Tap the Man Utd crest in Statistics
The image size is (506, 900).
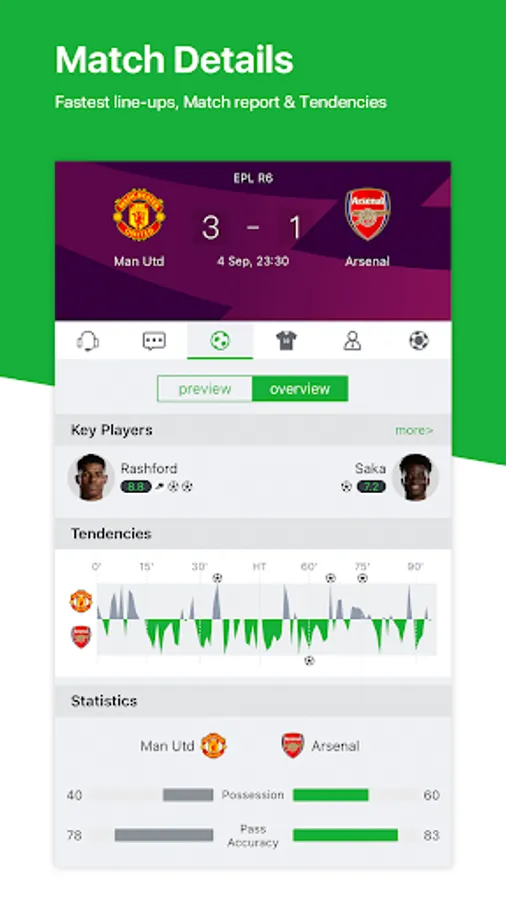coord(213,746)
